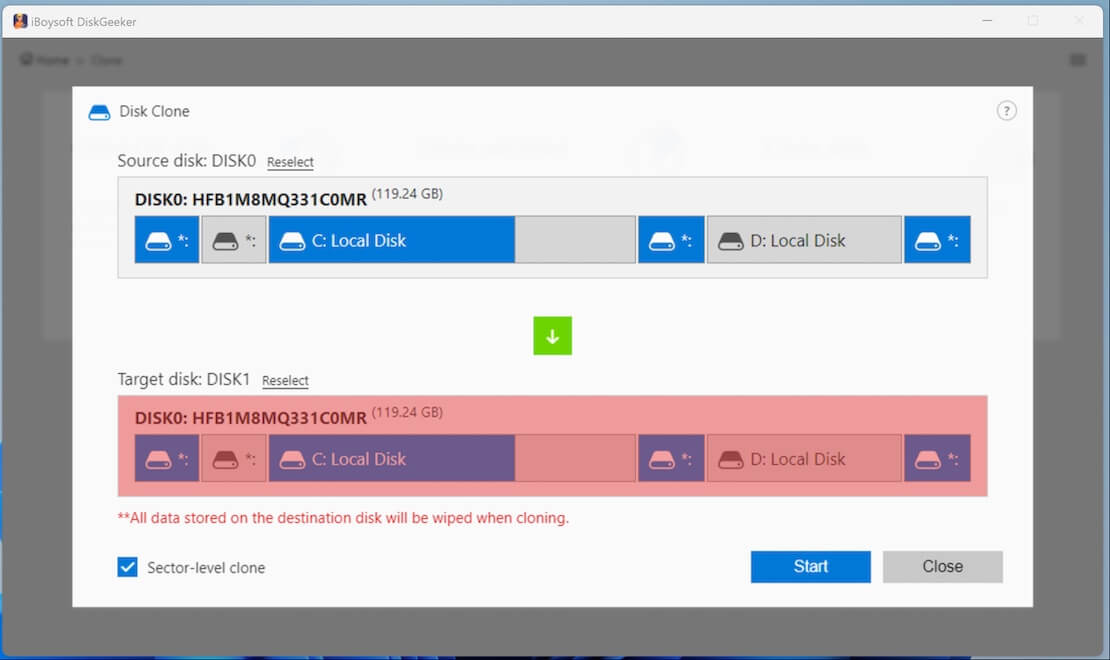This screenshot has height=660, width=1110.
Task: Select the partition after C: in the target disk
Action: (671, 459)
